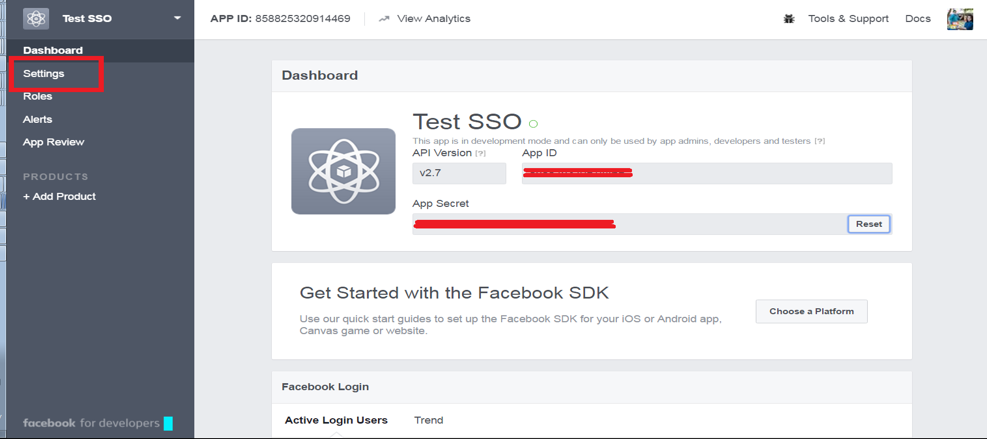The height and width of the screenshot is (439, 987).
Task: Click the View Analytics trend arrow icon
Action: click(384, 19)
